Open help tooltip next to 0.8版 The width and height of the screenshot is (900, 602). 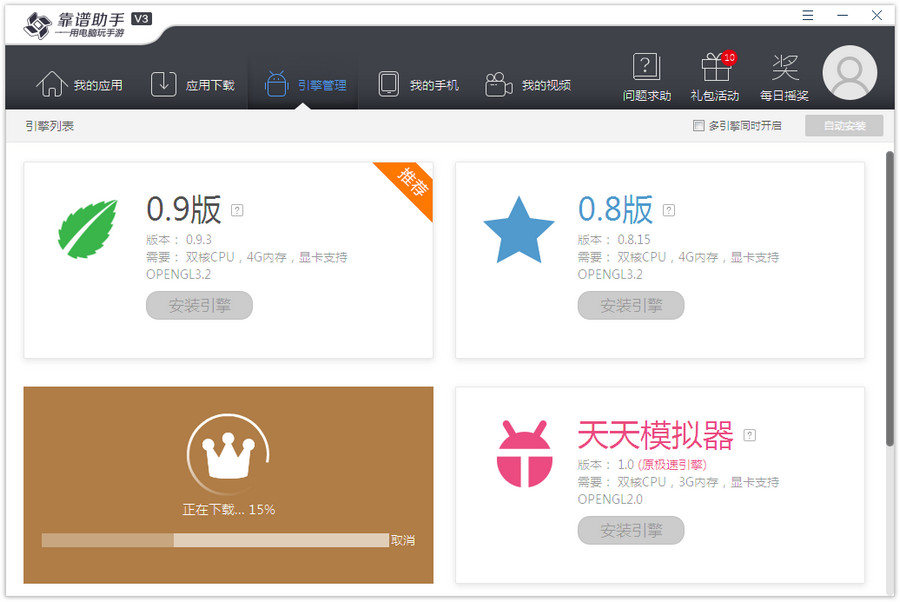[x=668, y=210]
